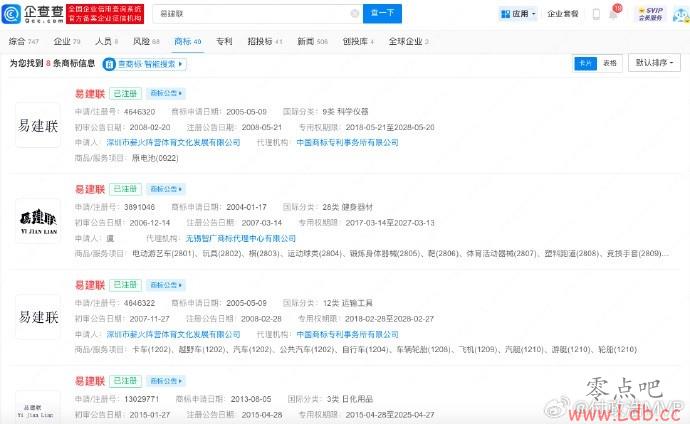Open 易建联 title of trademark 4646320
The image size is (690, 424).
tap(90, 94)
